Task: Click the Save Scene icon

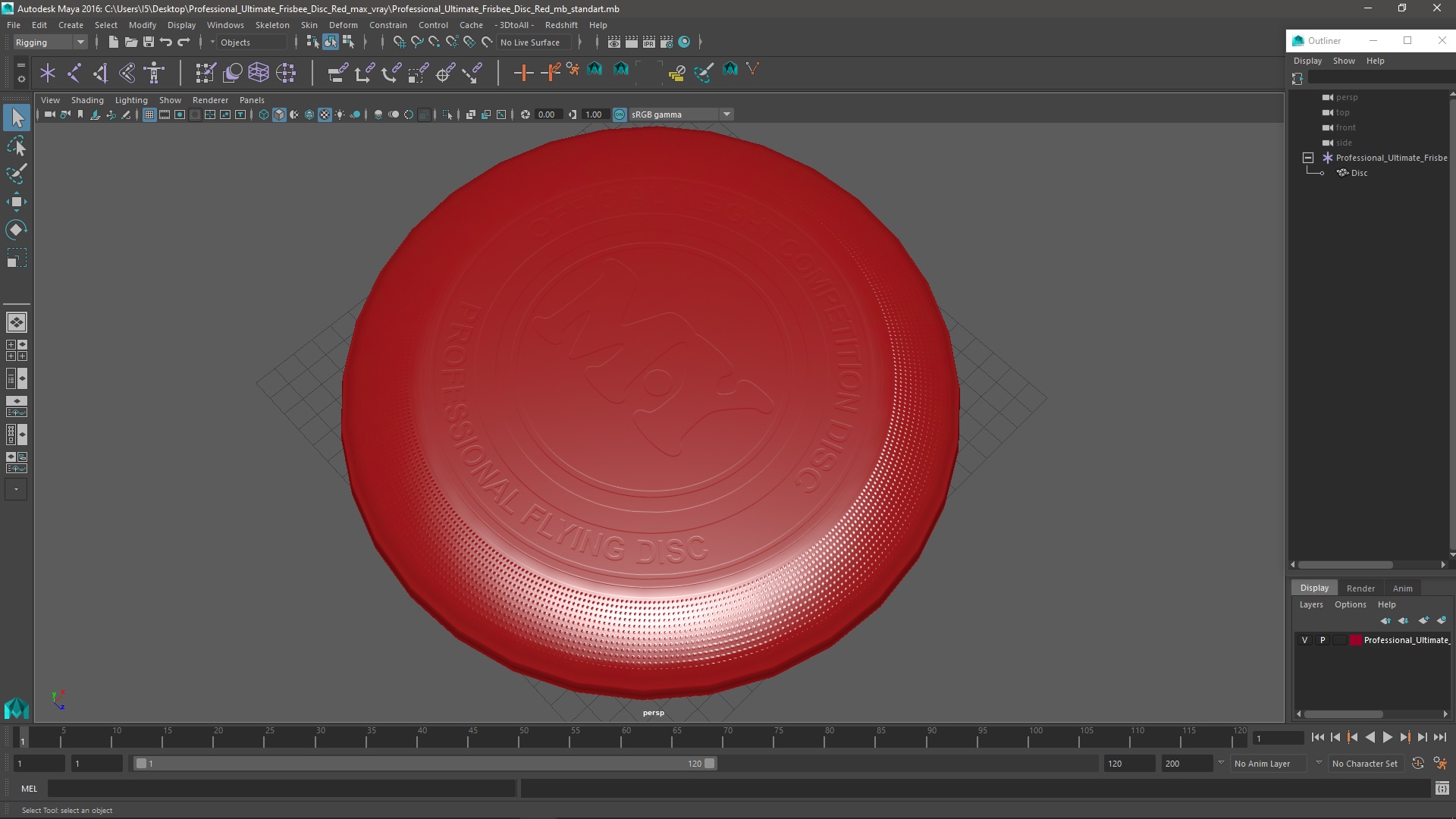Action: click(x=149, y=42)
